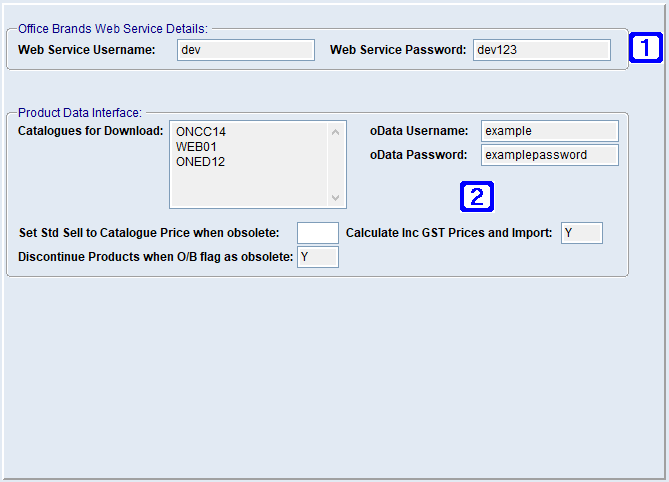Viewport: 669px width, 482px height.
Task: Click the blue number 2 callout marker
Action: click(476, 196)
